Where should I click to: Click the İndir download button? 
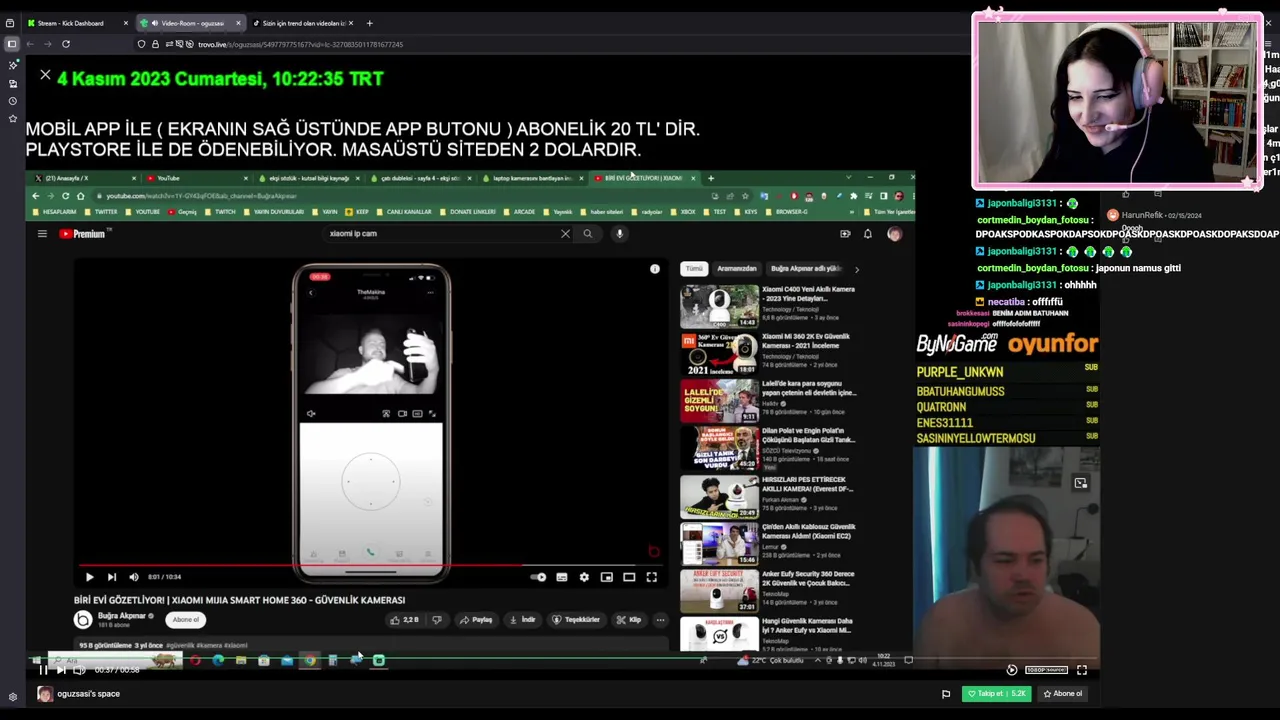[522, 620]
